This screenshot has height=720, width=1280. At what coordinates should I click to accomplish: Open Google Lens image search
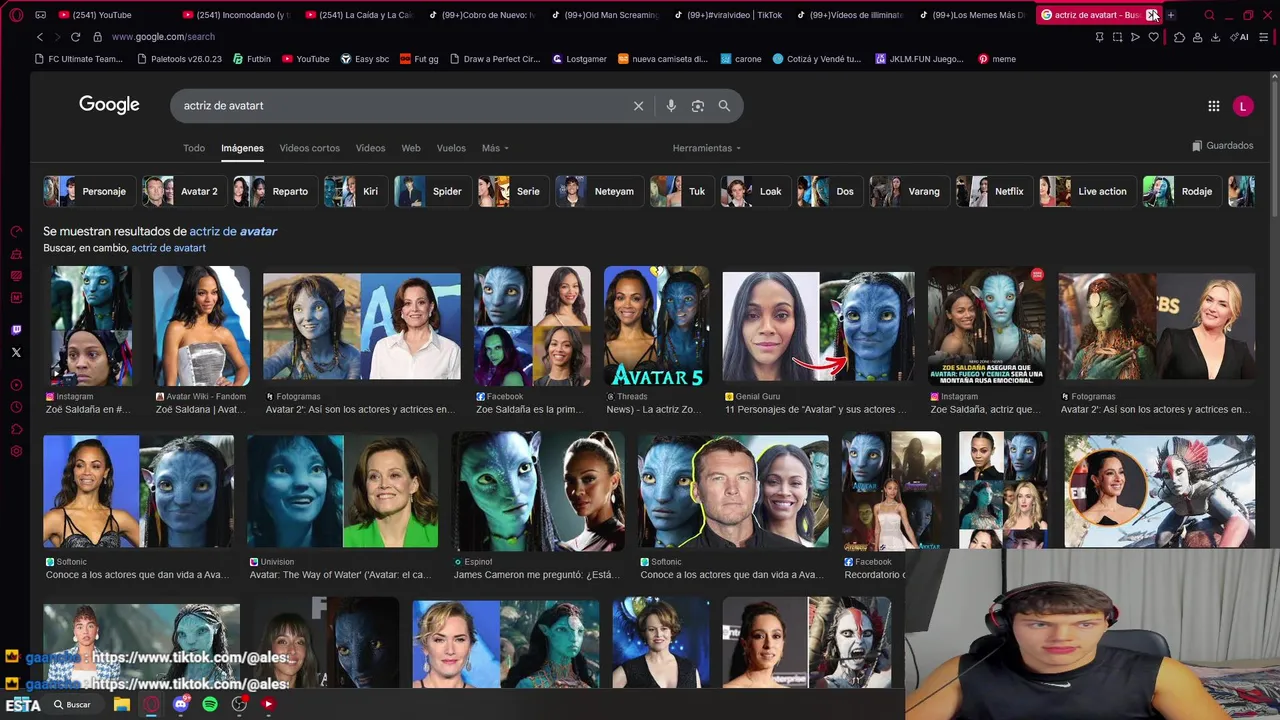[x=698, y=106]
